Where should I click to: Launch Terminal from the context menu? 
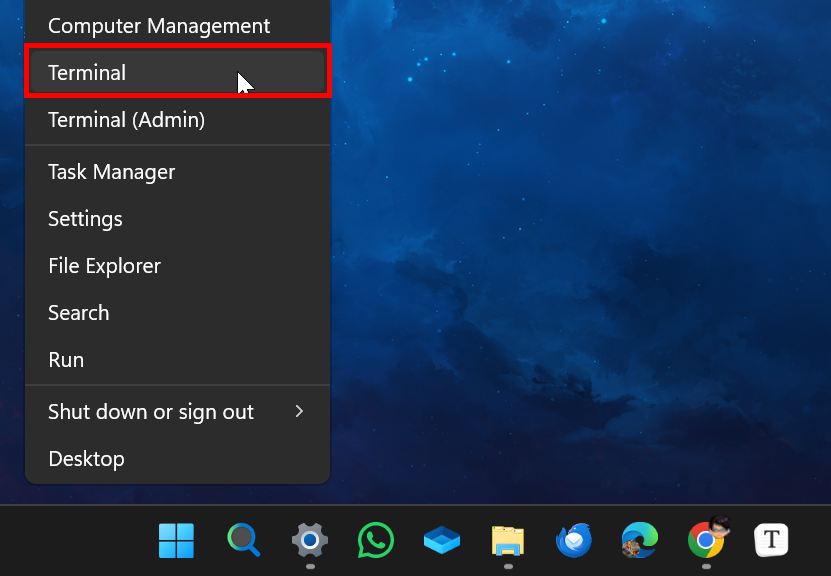(x=177, y=73)
